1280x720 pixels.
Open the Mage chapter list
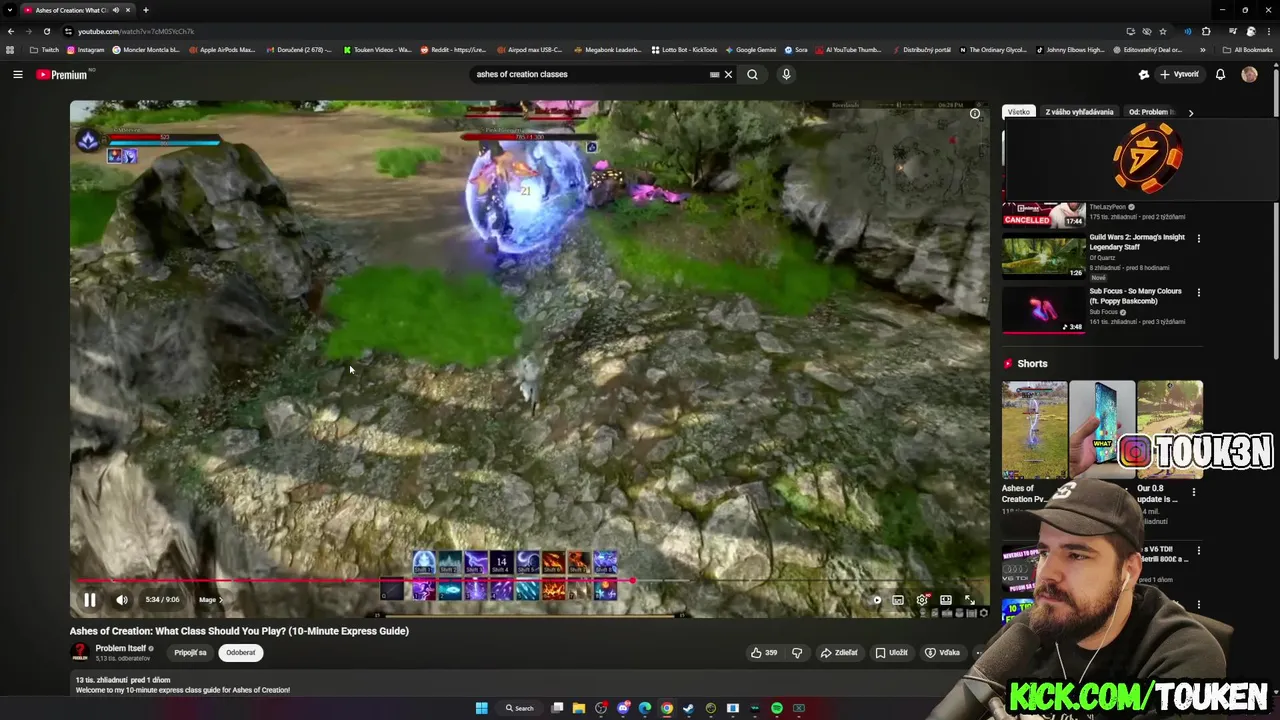click(210, 600)
